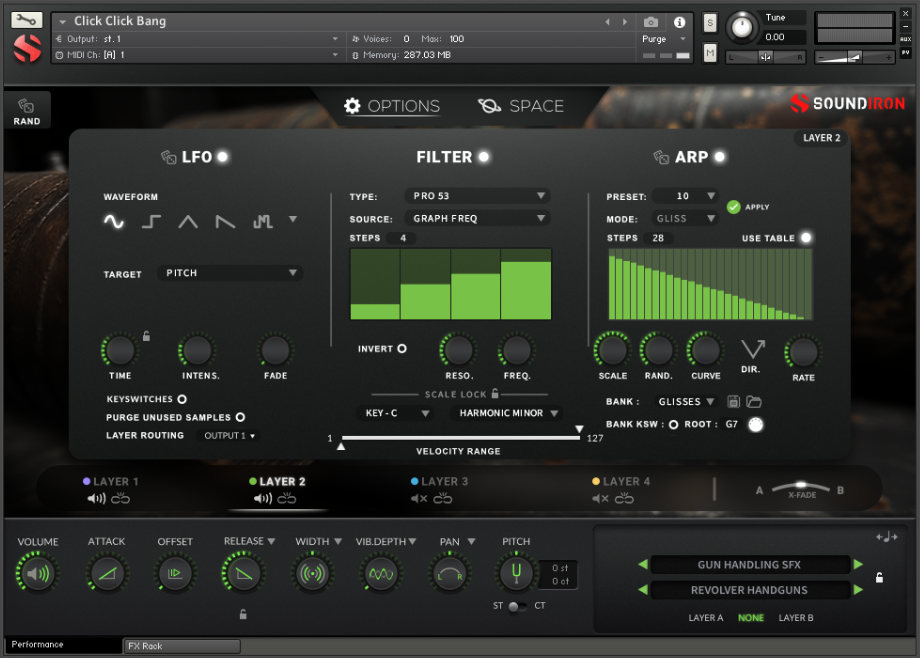Select the LAYER 3 tab
920x658 pixels.
pos(444,481)
